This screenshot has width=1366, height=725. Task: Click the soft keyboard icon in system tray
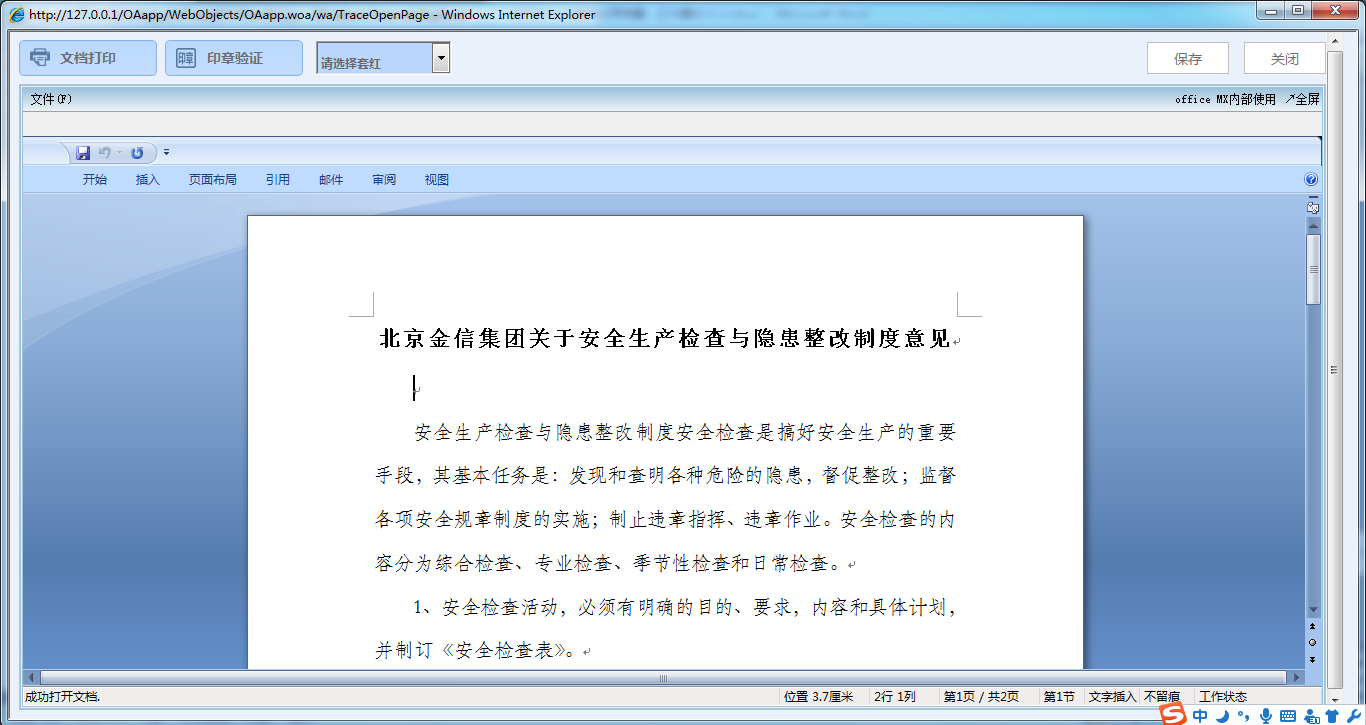coord(1288,715)
